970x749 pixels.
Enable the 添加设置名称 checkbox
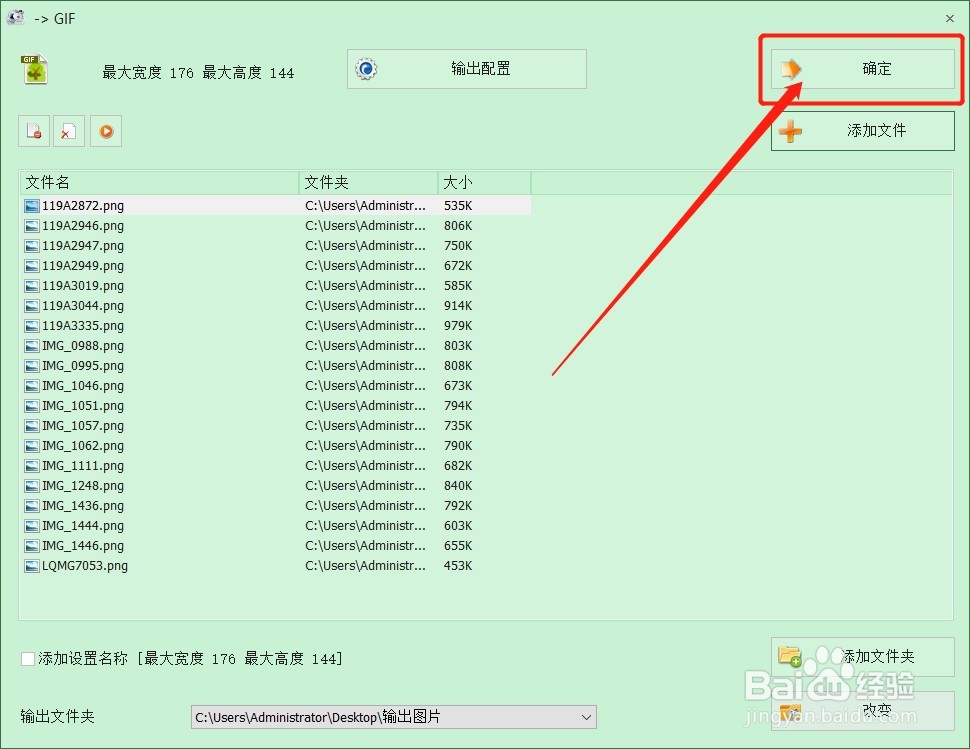coord(27,658)
